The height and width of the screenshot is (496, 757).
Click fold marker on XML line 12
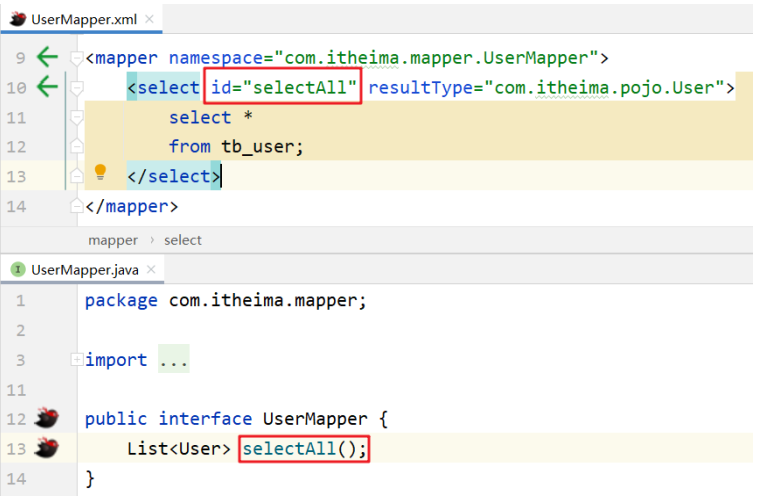point(76,145)
